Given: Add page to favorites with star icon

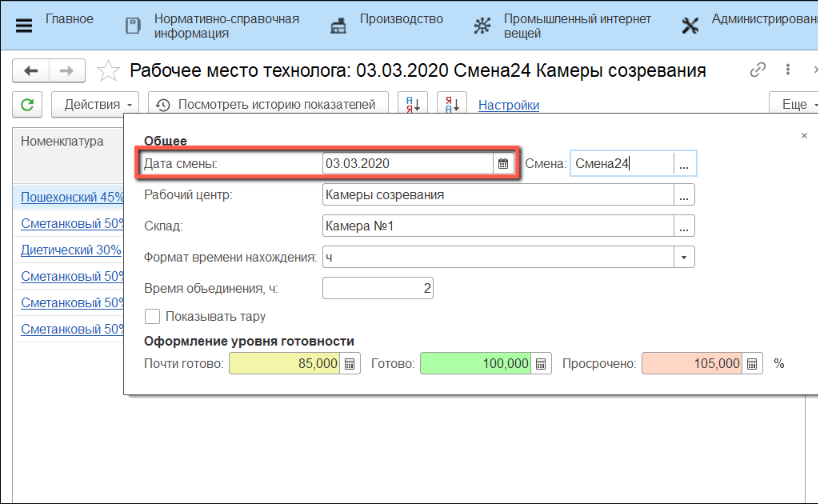Looking at the screenshot, I should (x=109, y=71).
